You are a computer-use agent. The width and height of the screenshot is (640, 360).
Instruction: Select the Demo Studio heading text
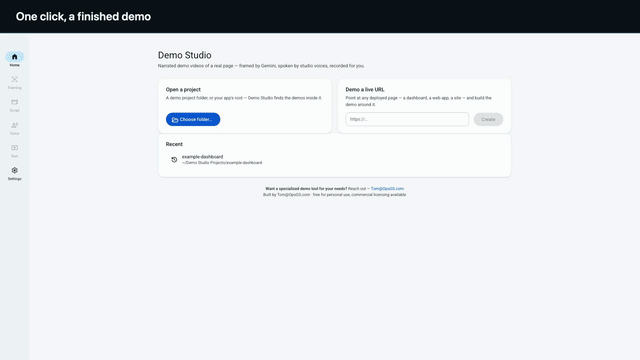click(184, 55)
